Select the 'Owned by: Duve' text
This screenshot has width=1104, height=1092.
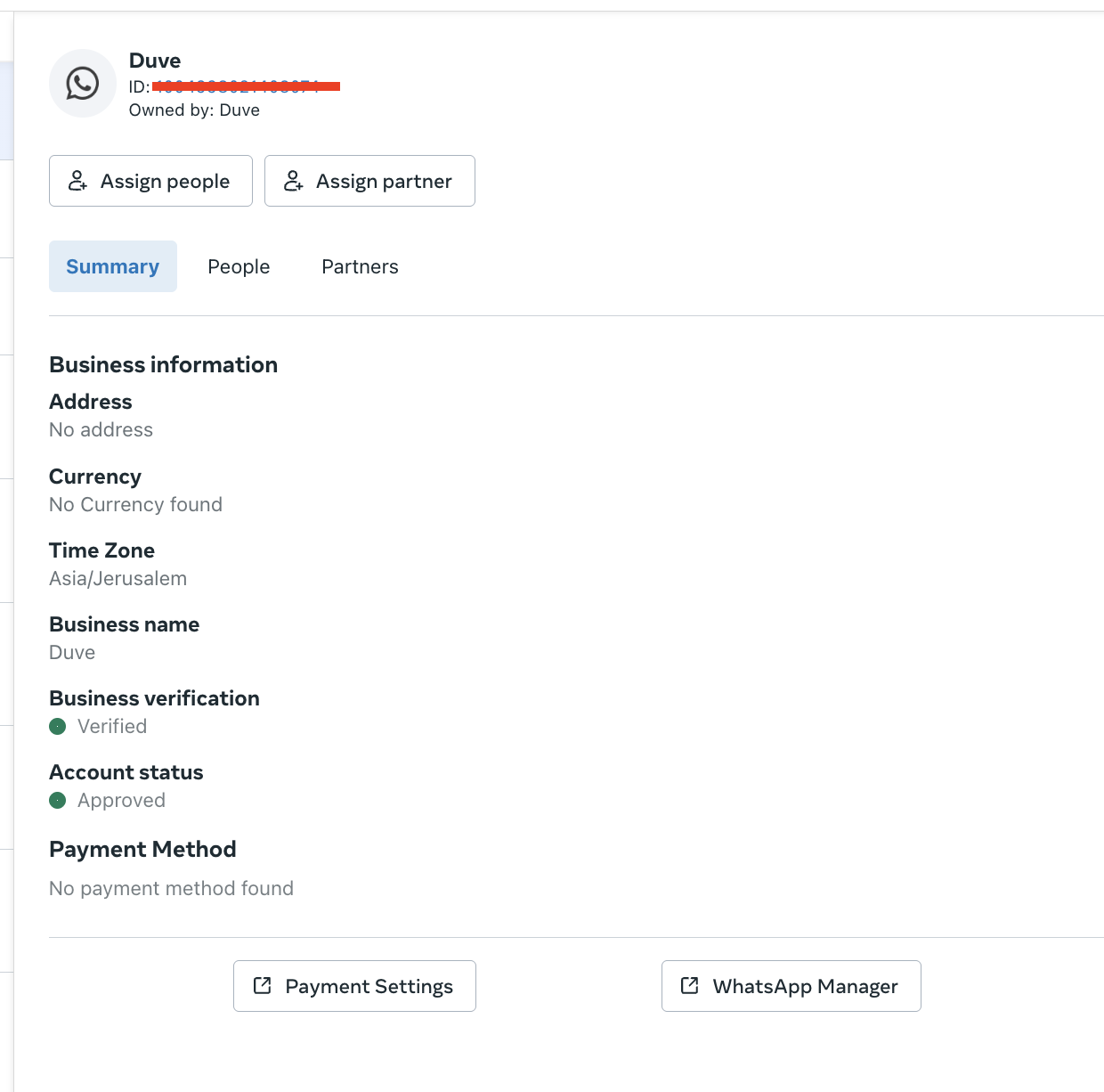(194, 110)
